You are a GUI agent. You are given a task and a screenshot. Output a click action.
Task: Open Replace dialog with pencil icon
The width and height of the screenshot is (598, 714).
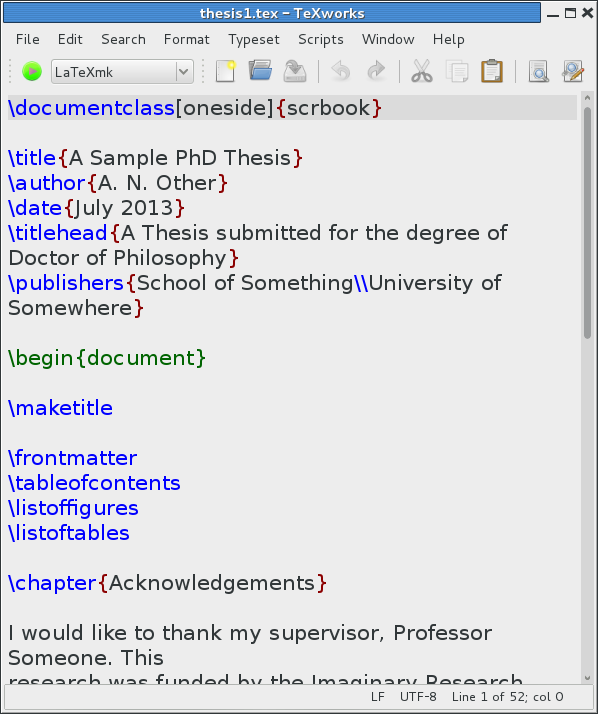(x=573, y=71)
